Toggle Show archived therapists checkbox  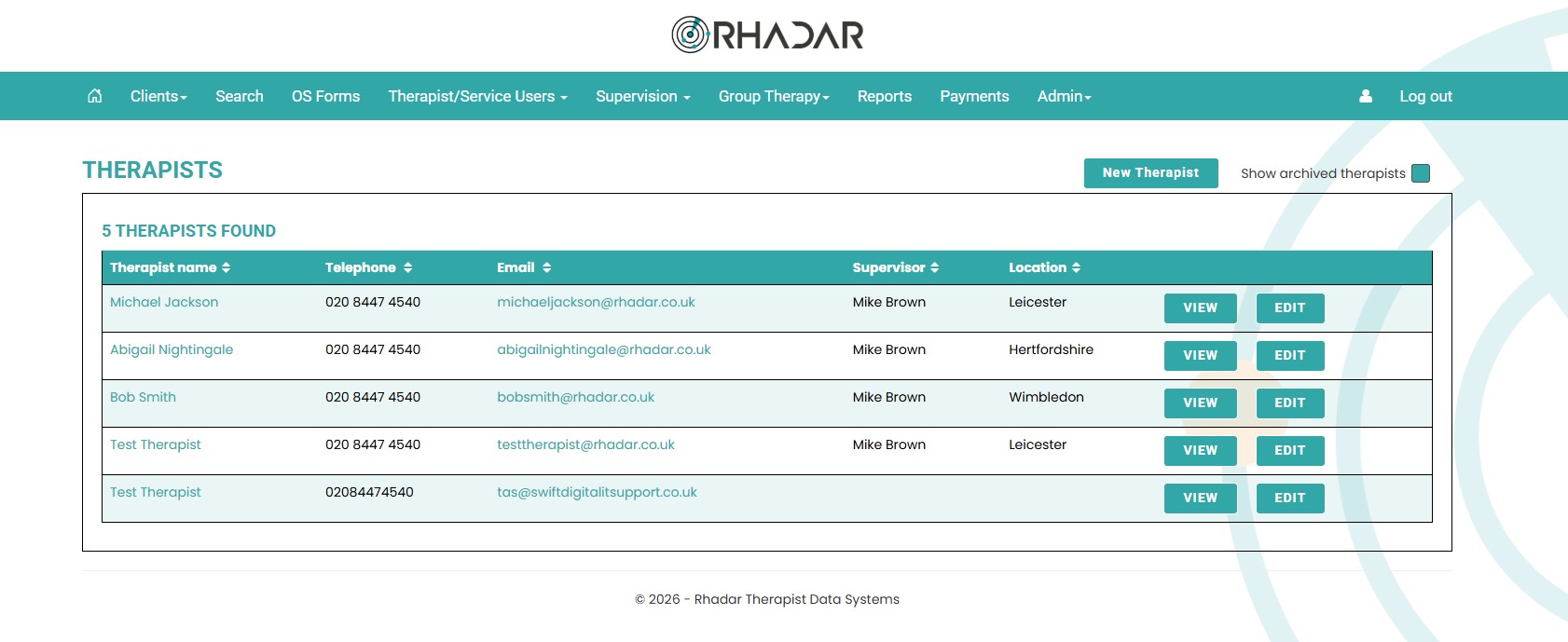pos(1421,173)
